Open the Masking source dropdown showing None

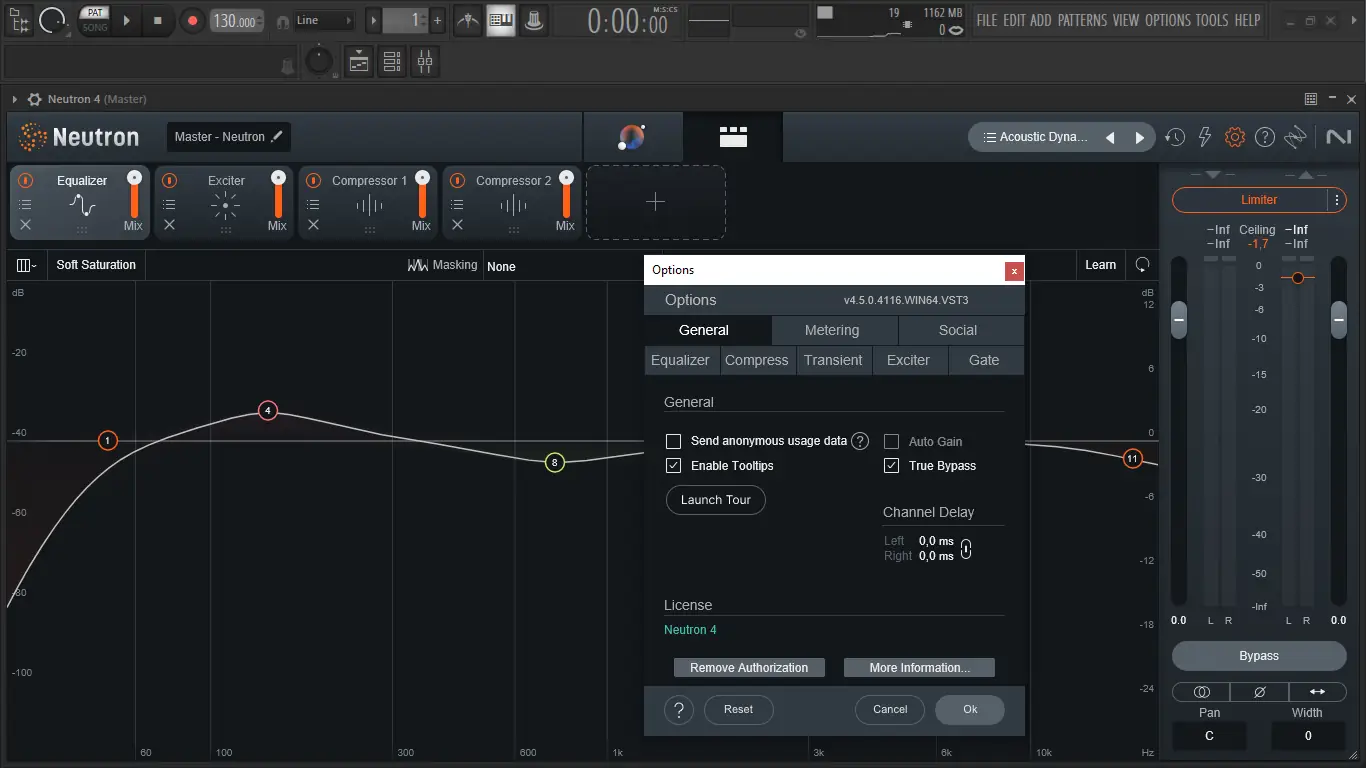[x=501, y=266]
